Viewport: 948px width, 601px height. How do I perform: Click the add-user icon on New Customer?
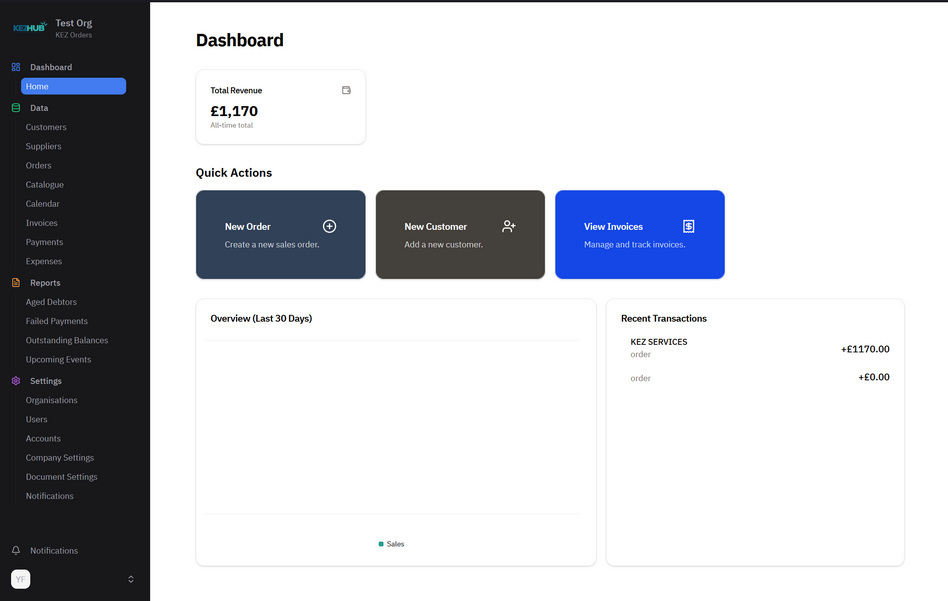tap(509, 227)
